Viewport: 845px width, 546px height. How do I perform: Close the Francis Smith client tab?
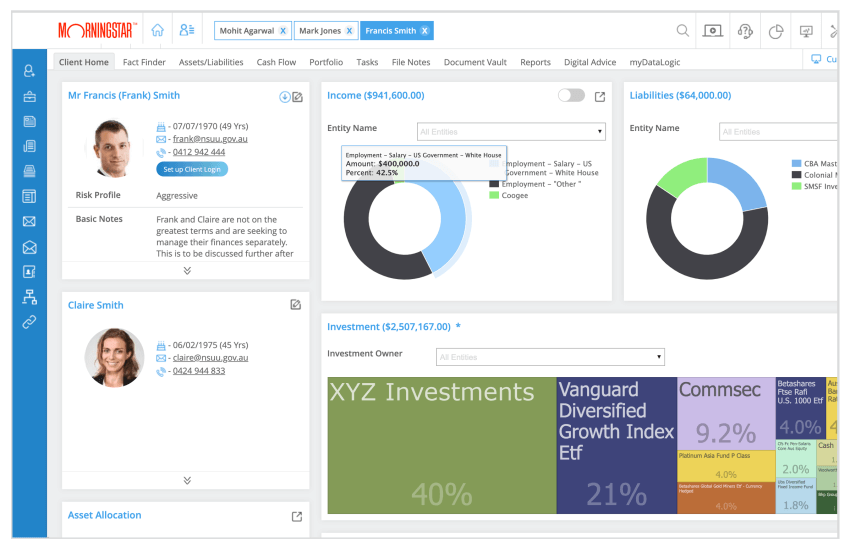[x=425, y=31]
